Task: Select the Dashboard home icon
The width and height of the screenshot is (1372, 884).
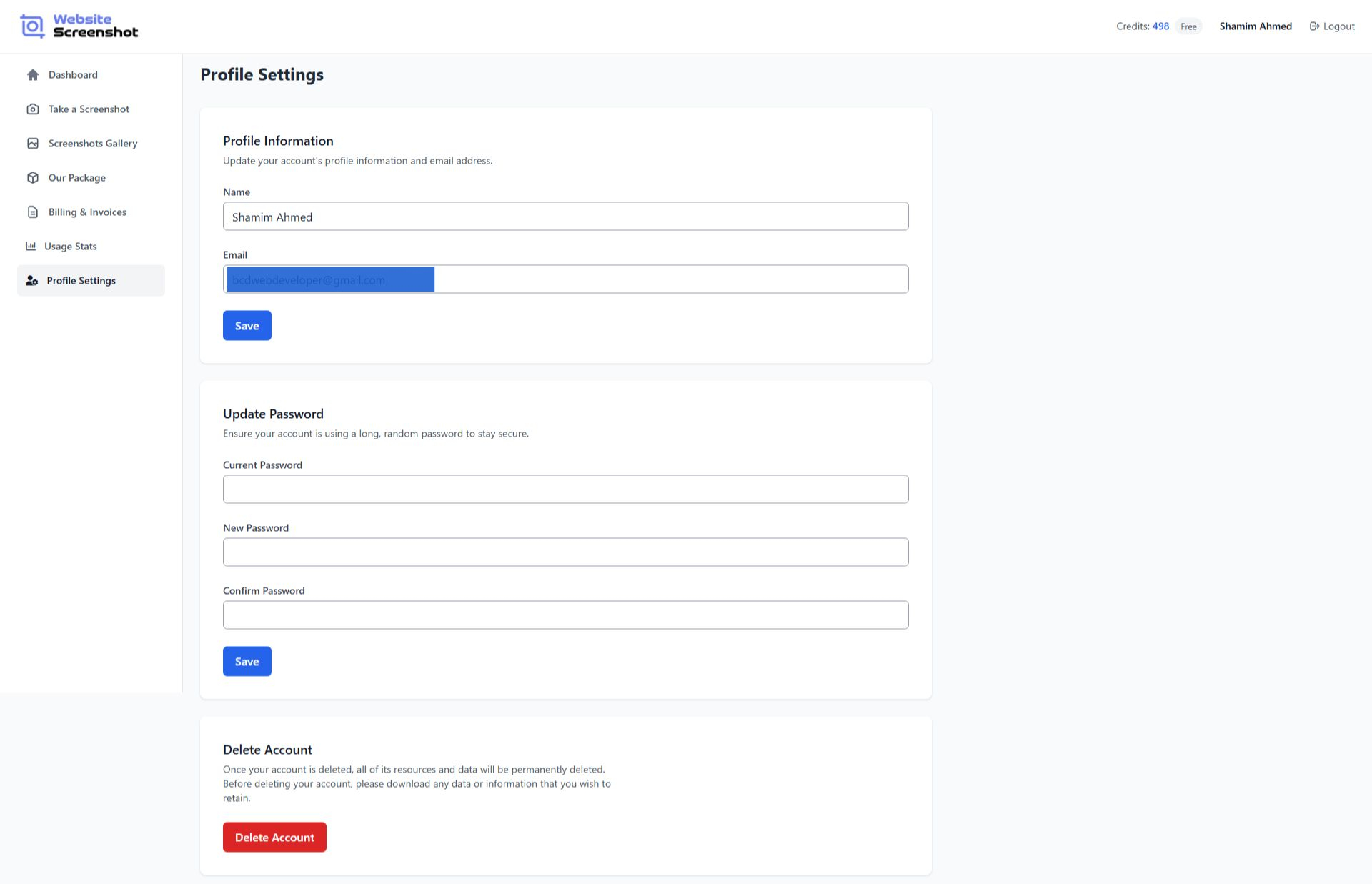Action: point(32,74)
